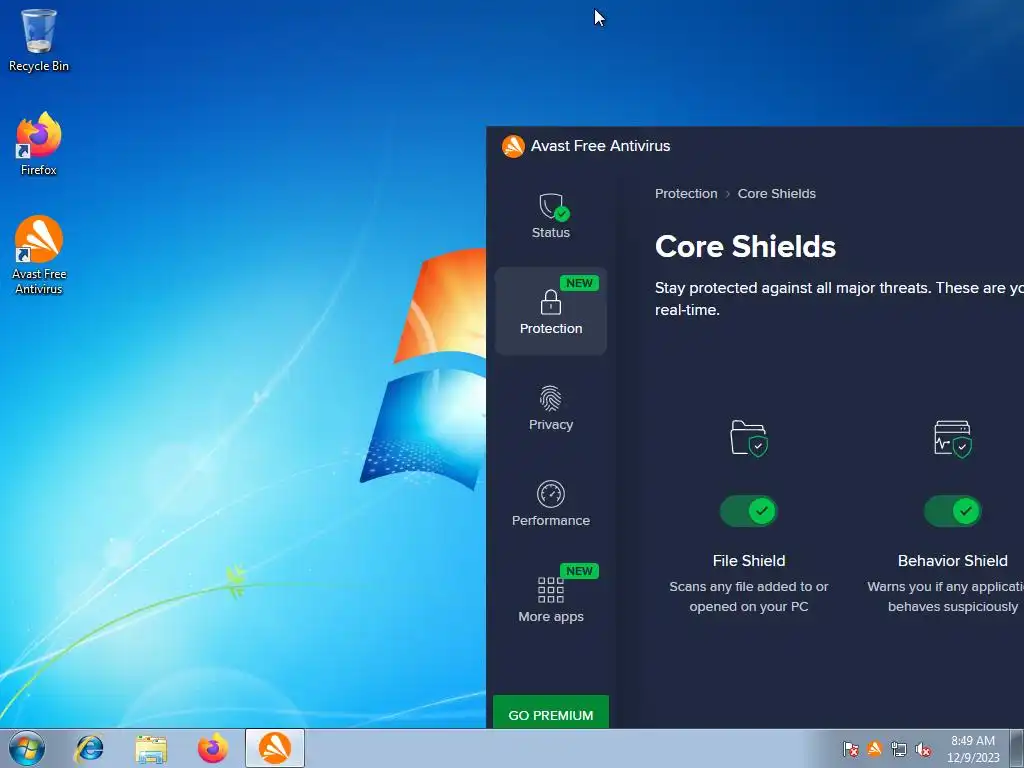The height and width of the screenshot is (768, 1024).
Task: Open the Performance gauge section
Action: [x=551, y=504]
